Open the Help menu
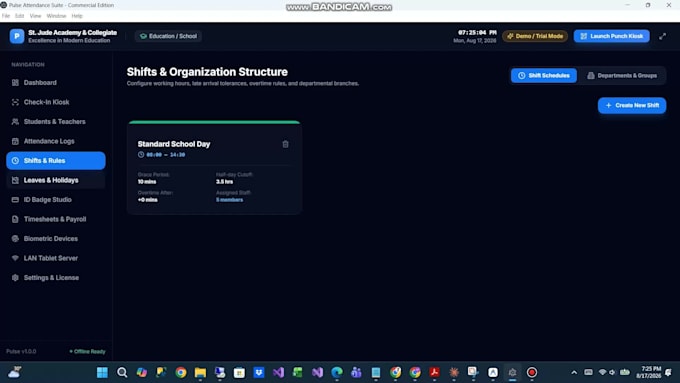Viewport: 680px width, 383px height. coord(77,16)
